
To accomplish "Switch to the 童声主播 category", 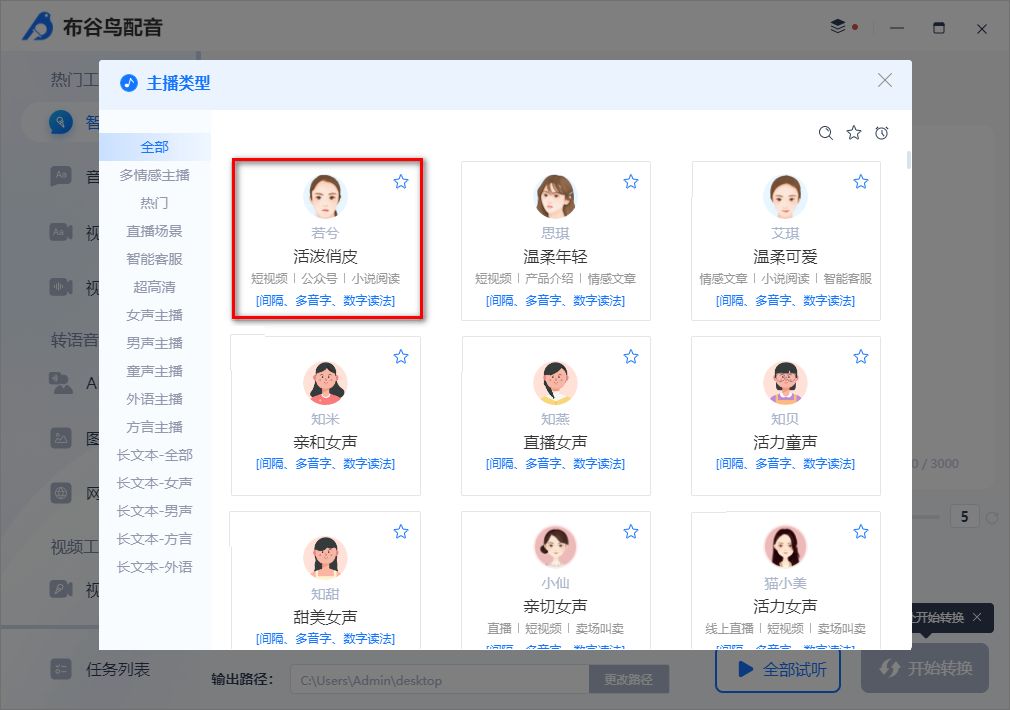I will coord(155,371).
